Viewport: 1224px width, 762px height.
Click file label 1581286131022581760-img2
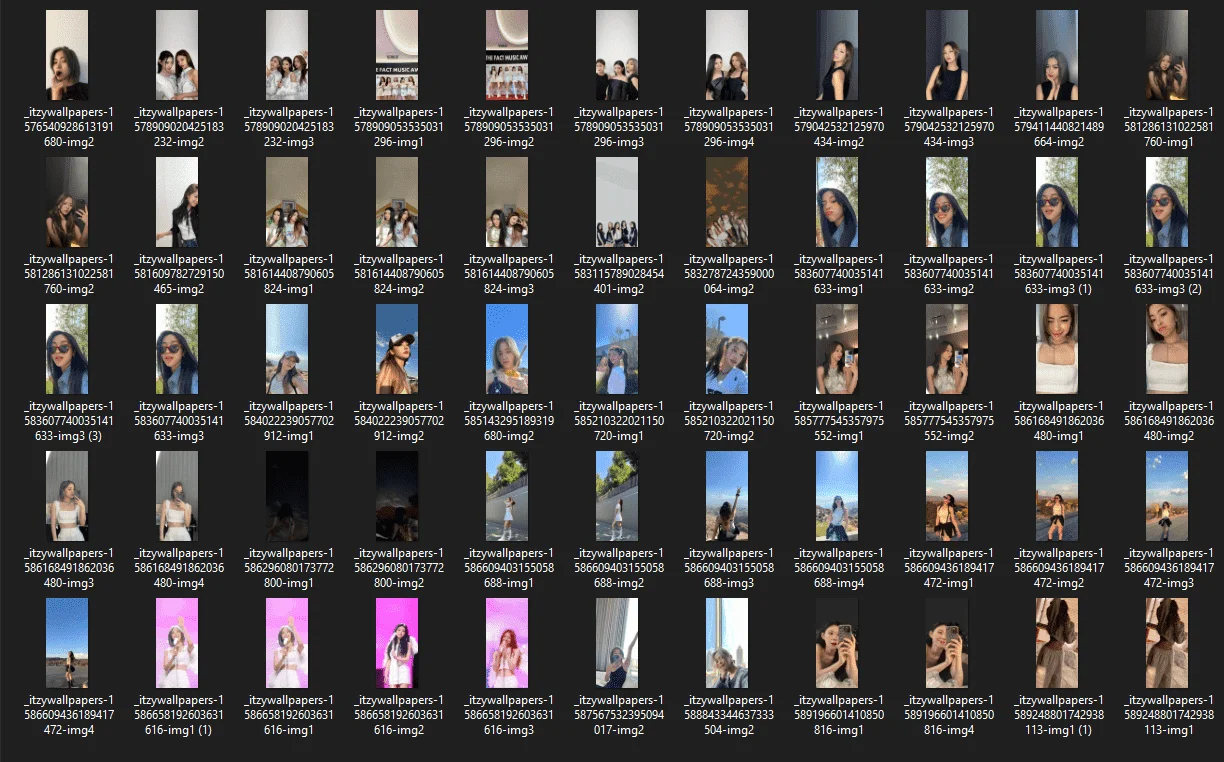tap(67, 275)
